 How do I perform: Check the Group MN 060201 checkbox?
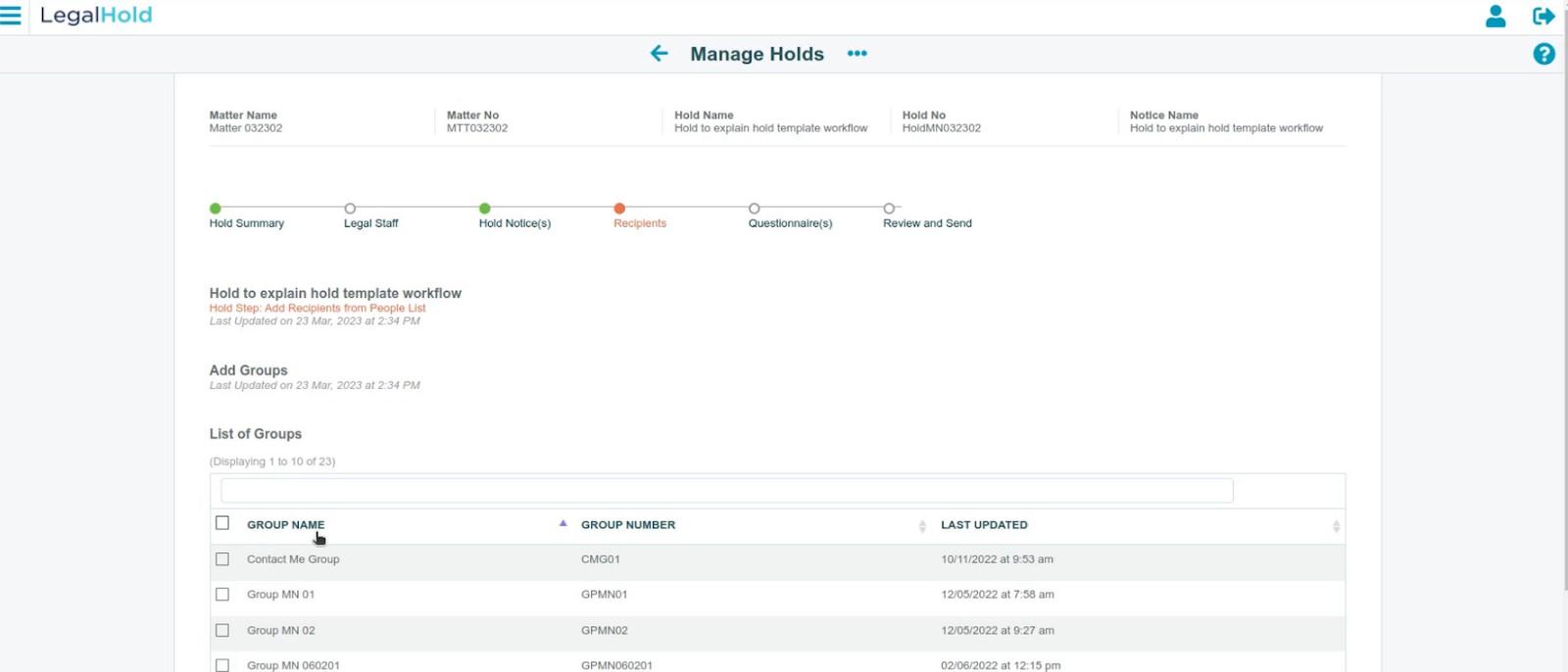pyautogui.click(x=222, y=665)
